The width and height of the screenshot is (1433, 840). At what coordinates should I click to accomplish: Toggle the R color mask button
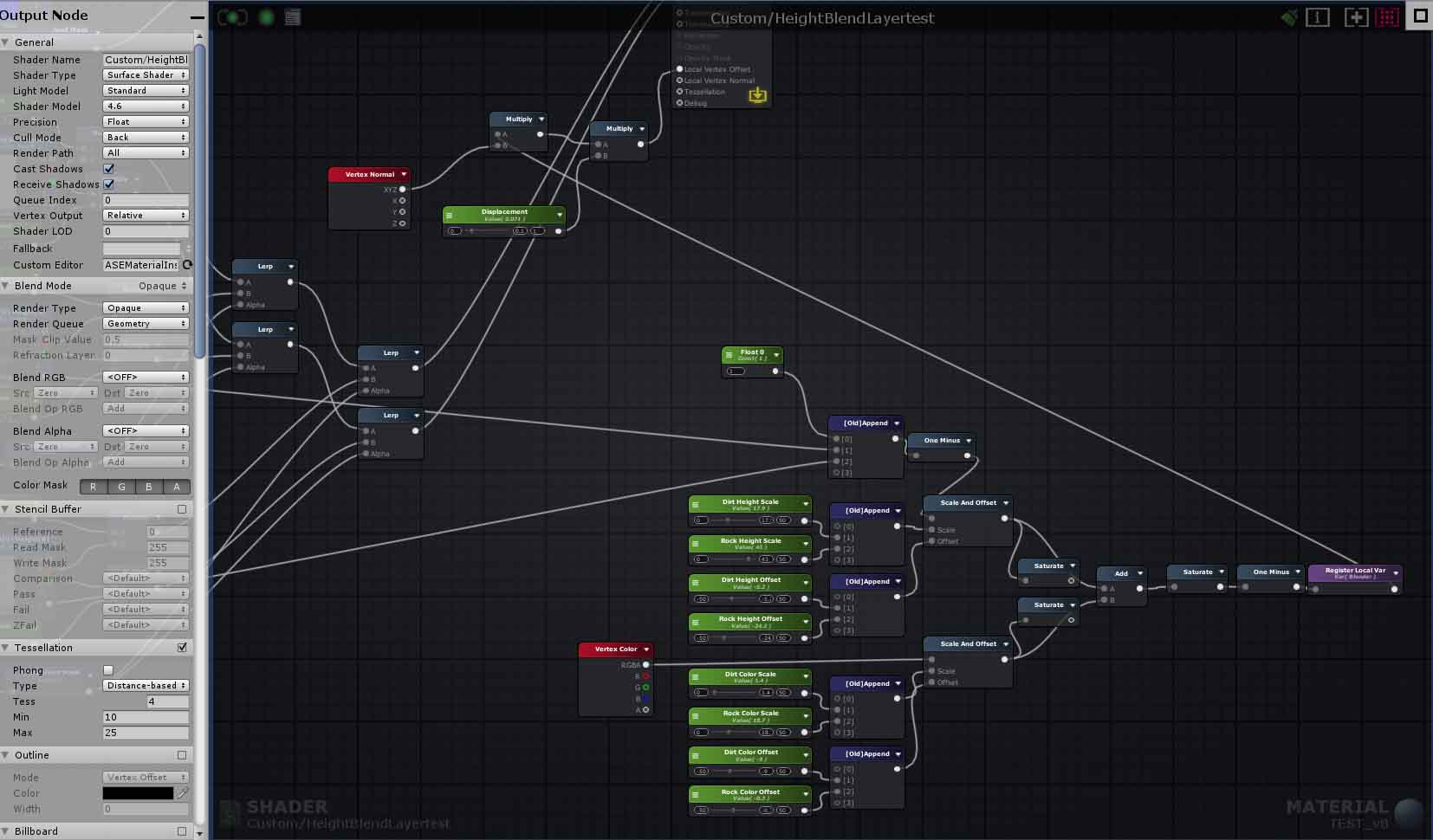[94, 487]
